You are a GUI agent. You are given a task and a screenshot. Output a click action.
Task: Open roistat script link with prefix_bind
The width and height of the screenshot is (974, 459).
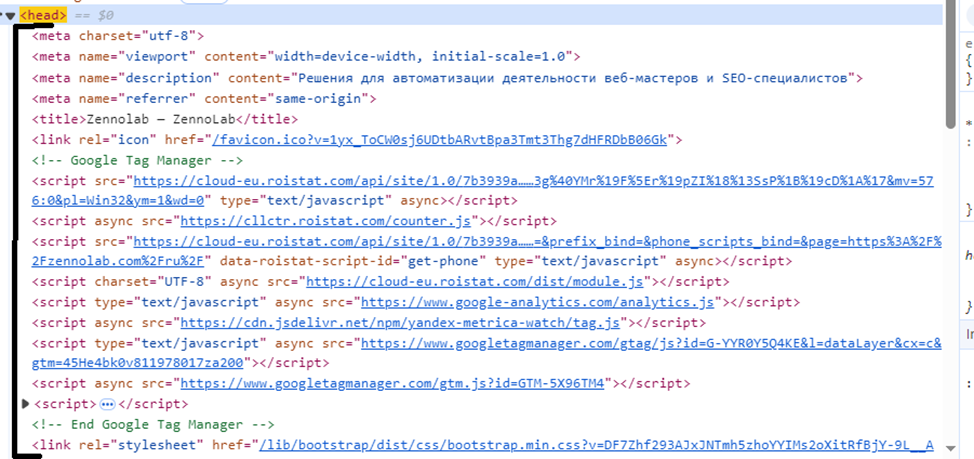pos(537,242)
